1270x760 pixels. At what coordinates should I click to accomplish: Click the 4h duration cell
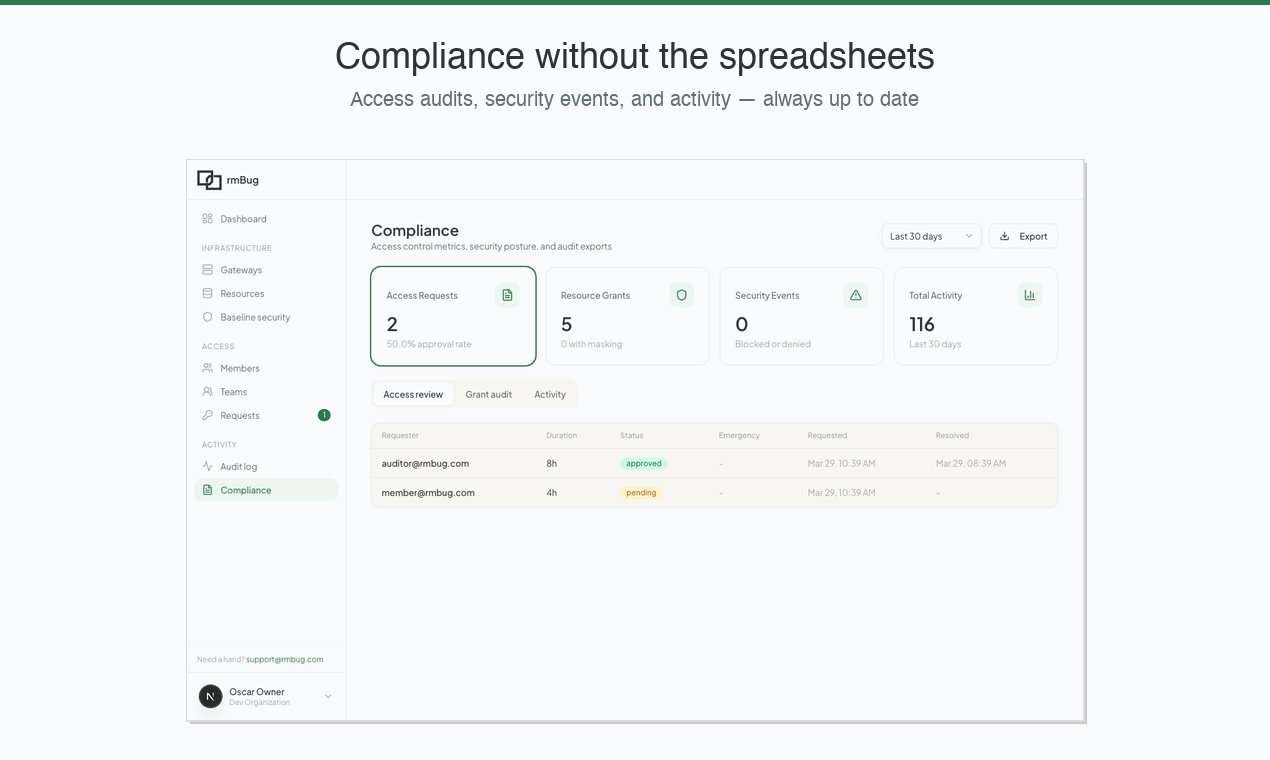point(551,493)
